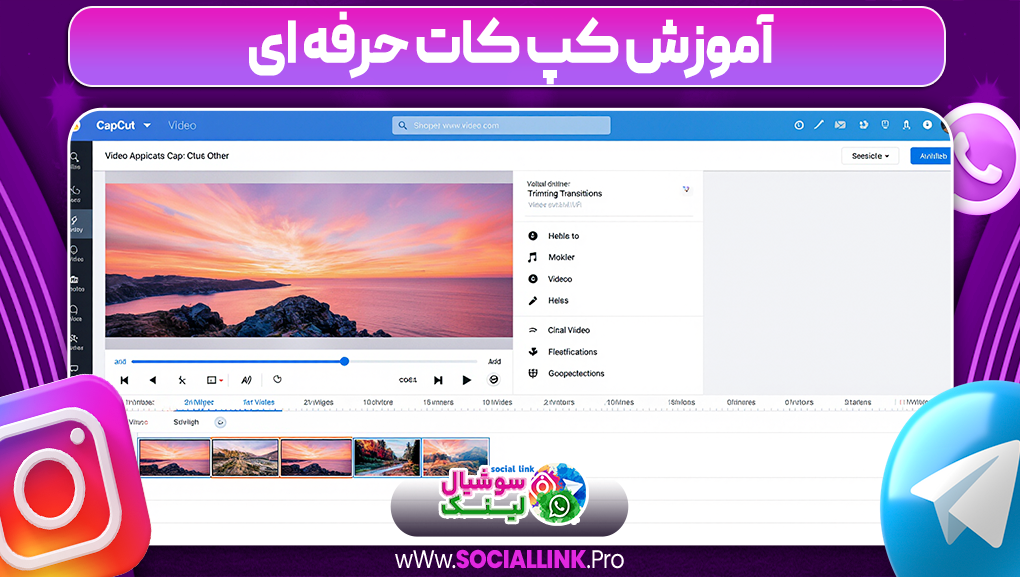This screenshot has height=577, width=1020.
Task: Select the 10Mnes timeline marker
Action: [620, 402]
